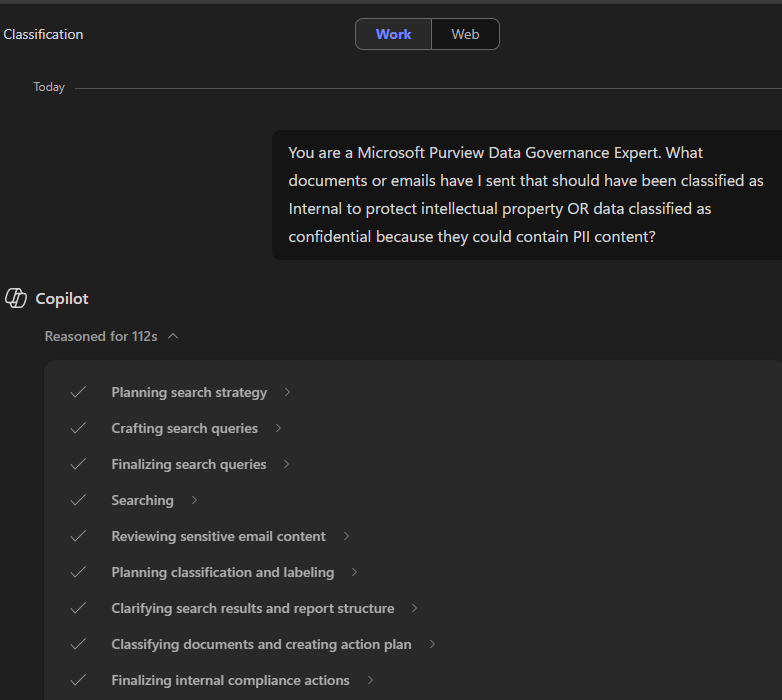
Task: Click checkmark beside 'Finalizing internal compliance actions'
Action: click(x=78, y=680)
